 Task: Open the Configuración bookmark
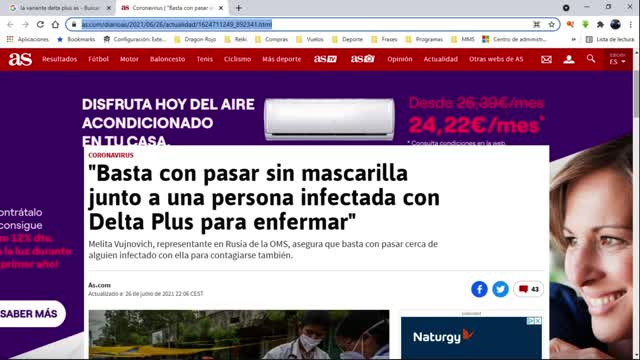[x=135, y=39]
